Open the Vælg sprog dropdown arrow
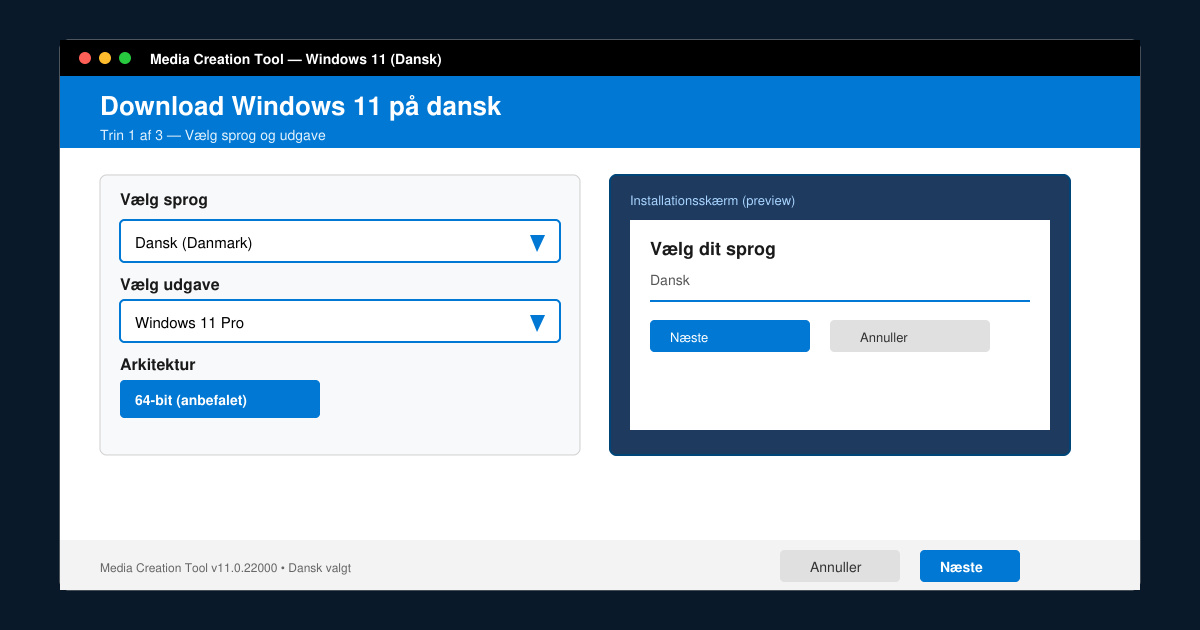The width and height of the screenshot is (1200, 630). click(x=537, y=242)
